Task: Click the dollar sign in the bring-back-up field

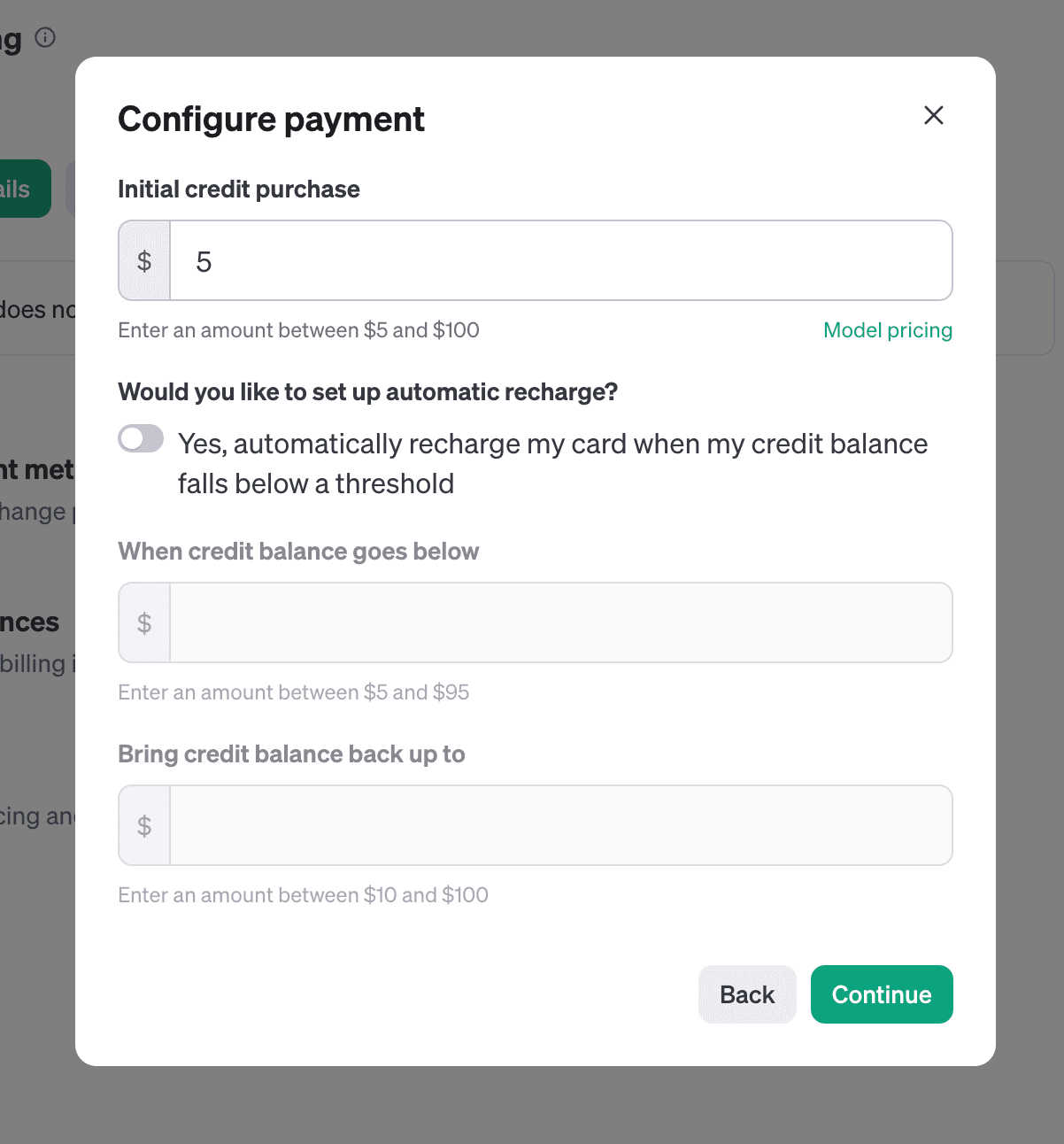Action: click(x=144, y=826)
